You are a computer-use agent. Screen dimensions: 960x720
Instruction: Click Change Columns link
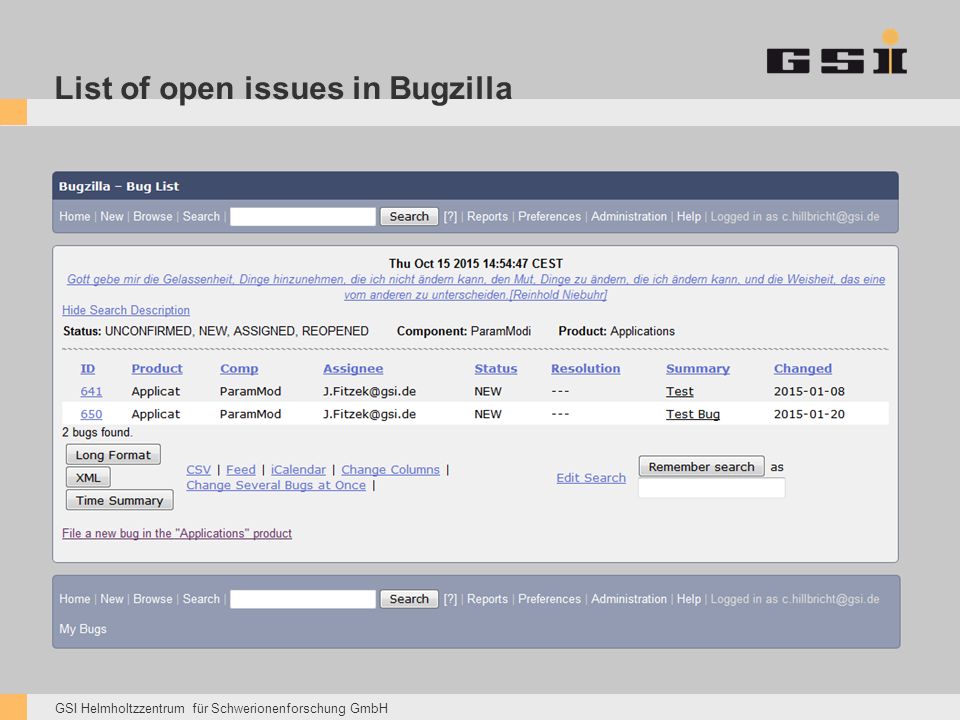click(x=391, y=470)
